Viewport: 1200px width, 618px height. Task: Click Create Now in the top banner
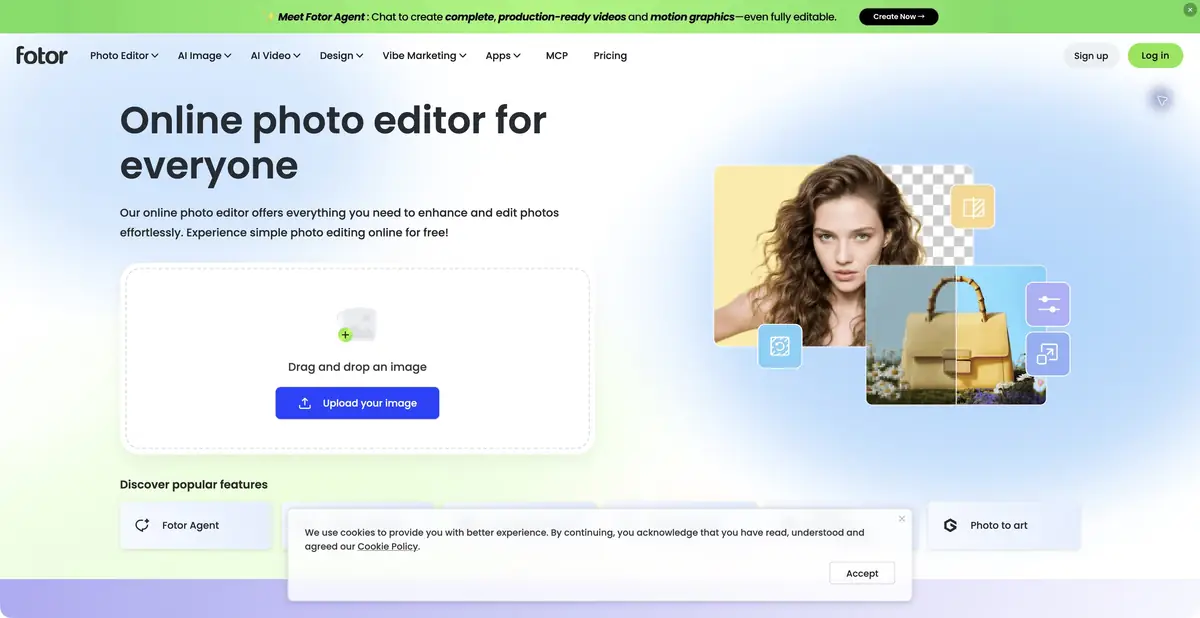(x=899, y=17)
